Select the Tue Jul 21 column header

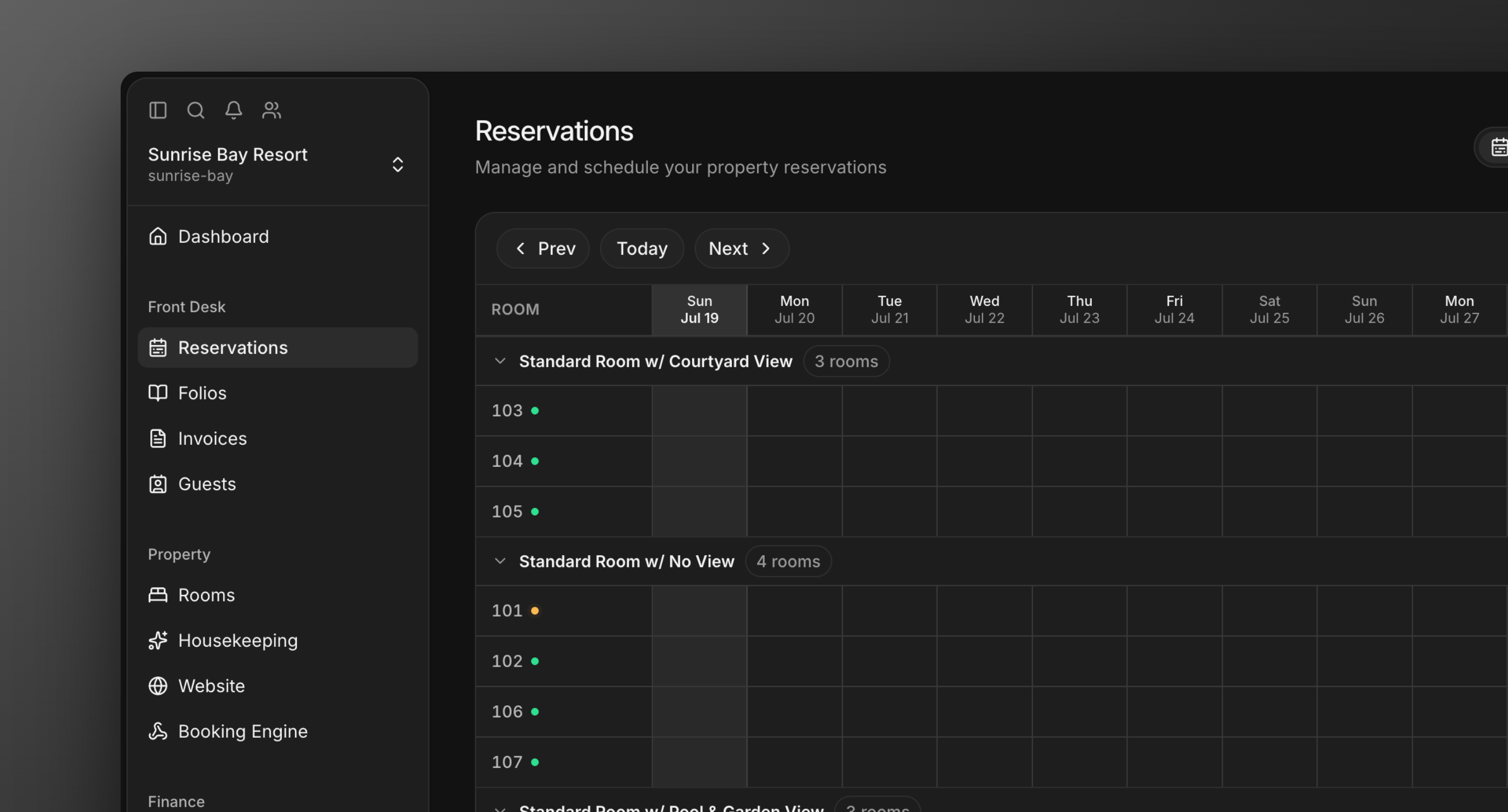[889, 310]
